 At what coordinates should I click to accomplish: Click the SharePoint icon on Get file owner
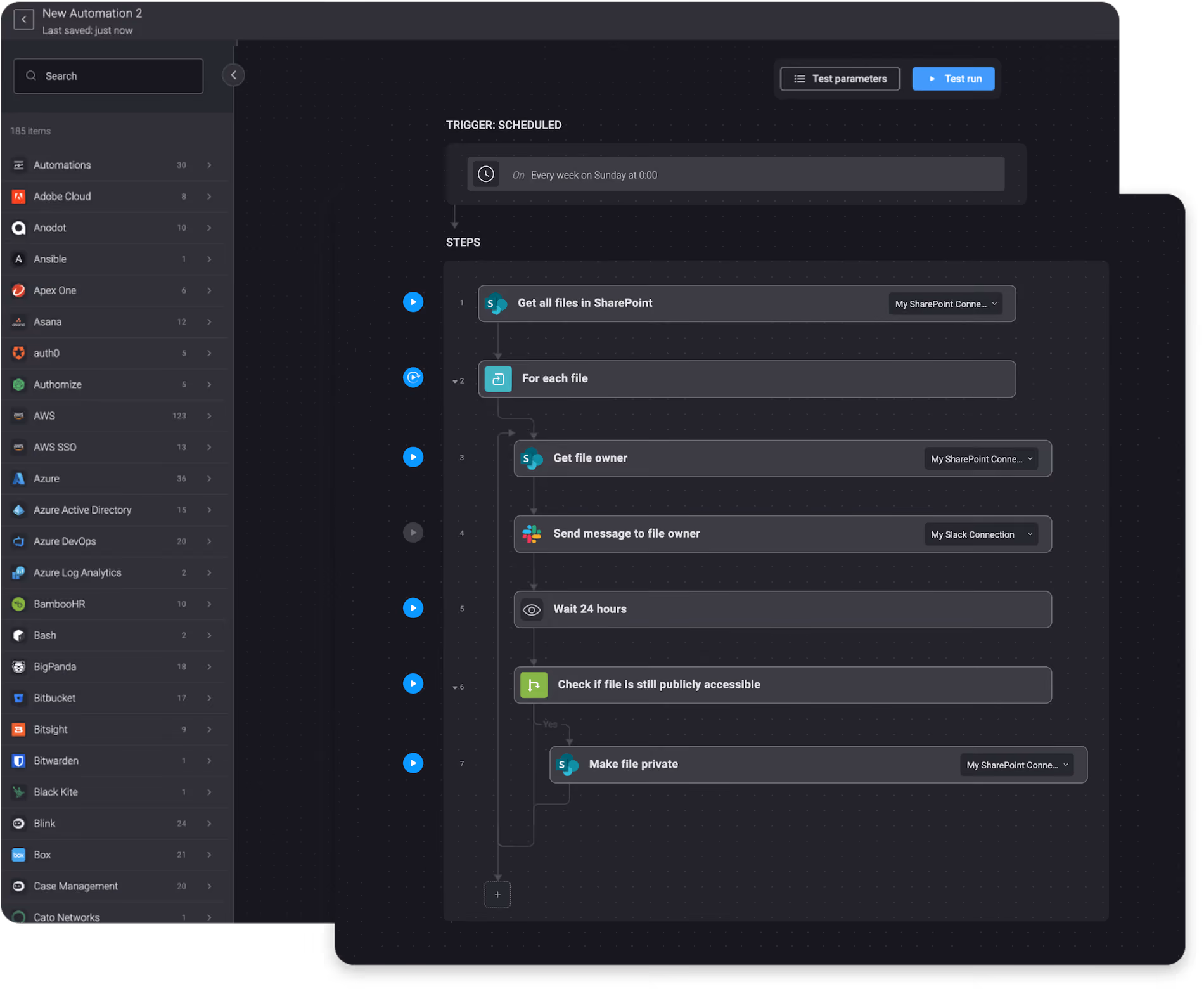[532, 459]
